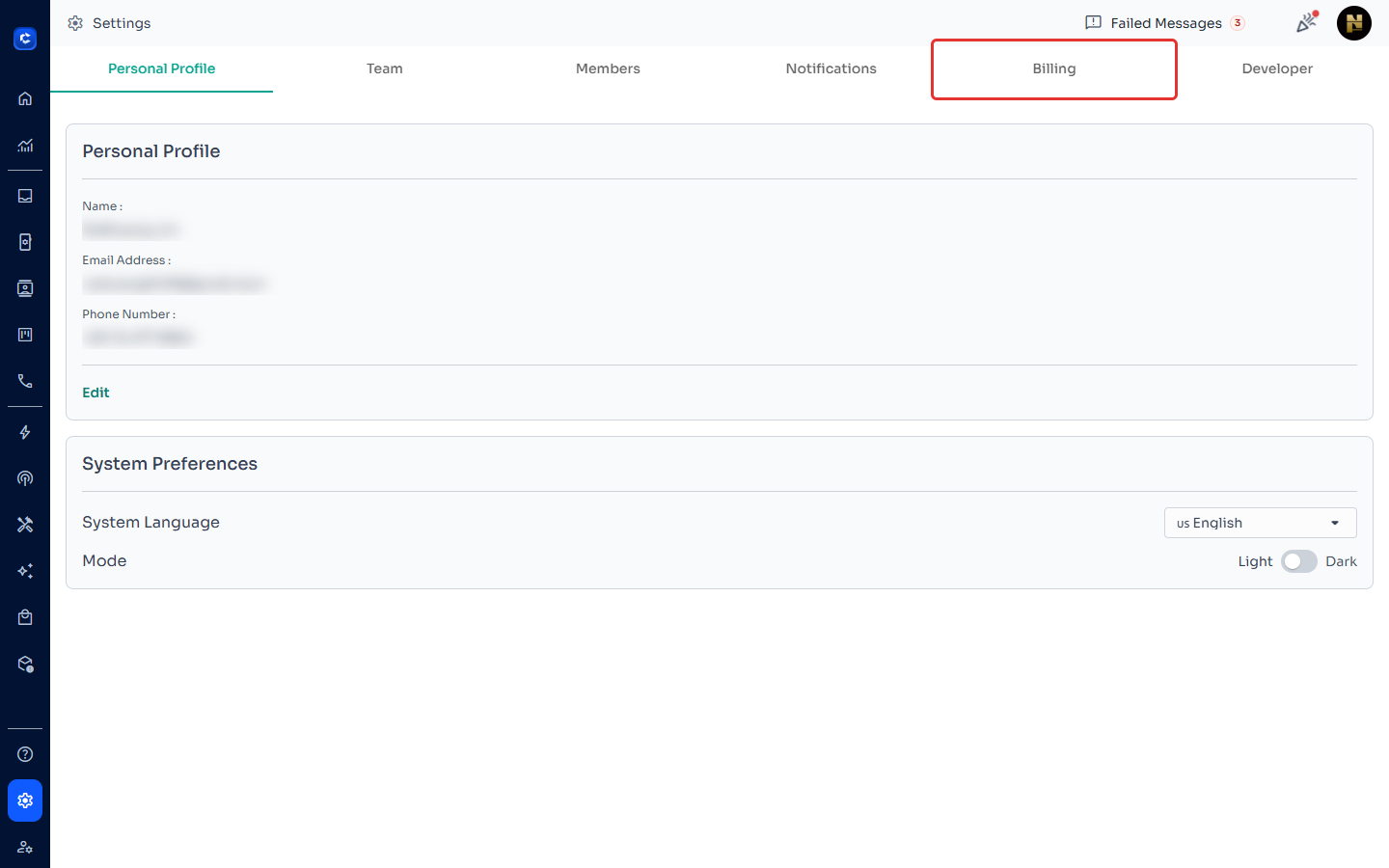Click the Failed Messages flag icon
The width and height of the screenshot is (1389, 868).
coord(1093,22)
